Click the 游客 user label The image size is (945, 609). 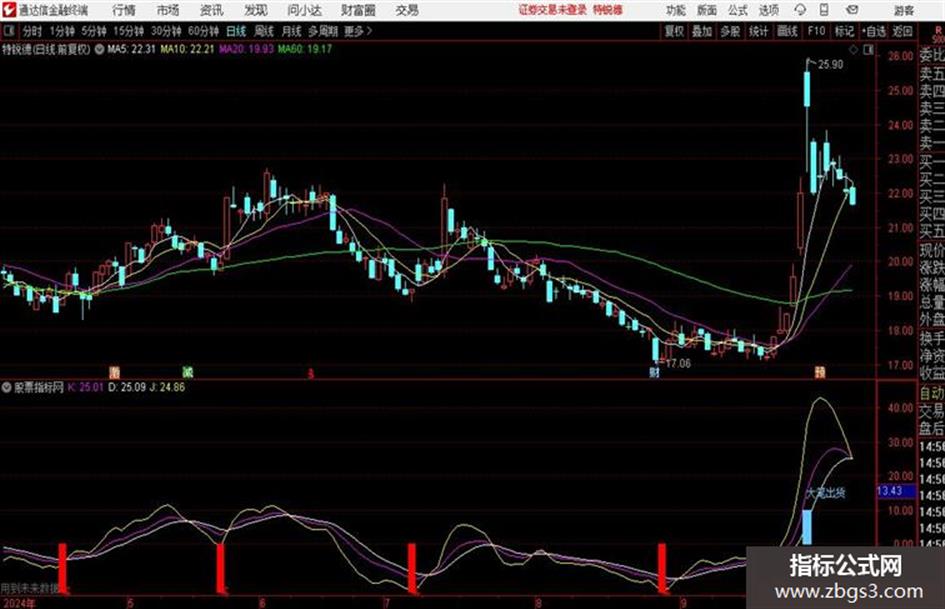point(904,10)
